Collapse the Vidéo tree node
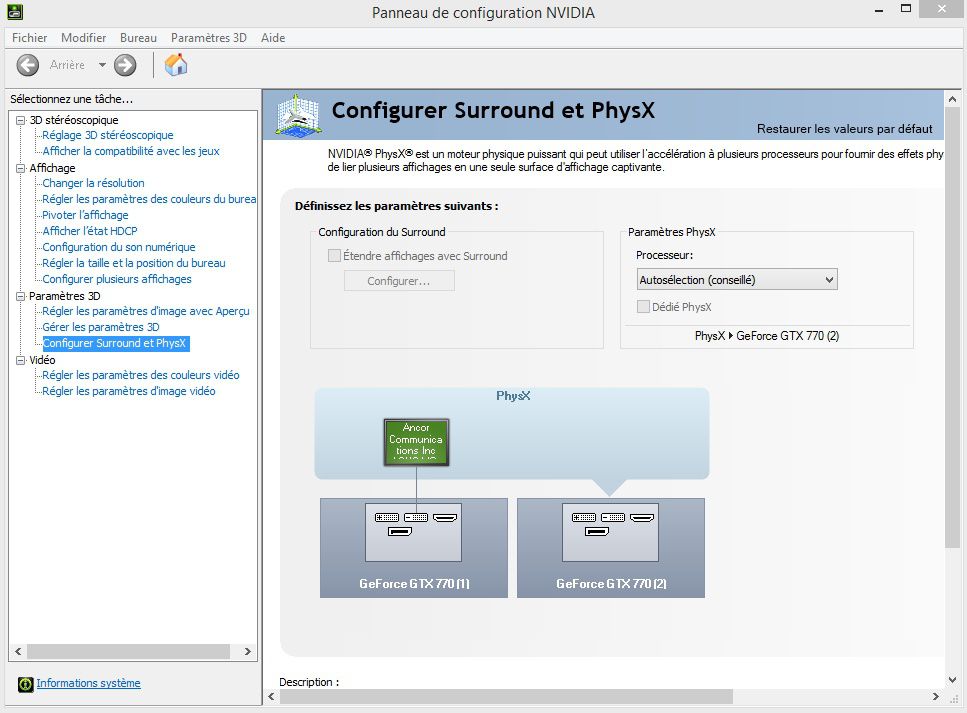This screenshot has height=713, width=967. point(21,360)
